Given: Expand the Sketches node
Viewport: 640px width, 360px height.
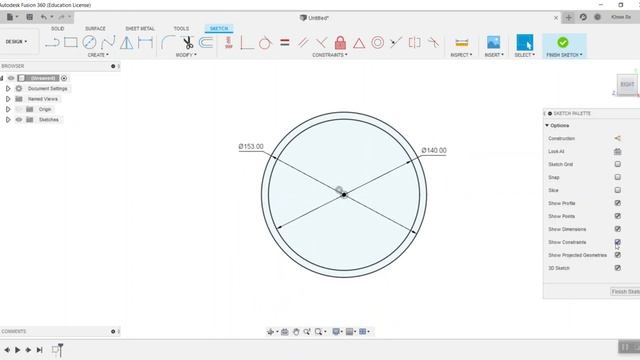Looking at the screenshot, I should pos(8,120).
